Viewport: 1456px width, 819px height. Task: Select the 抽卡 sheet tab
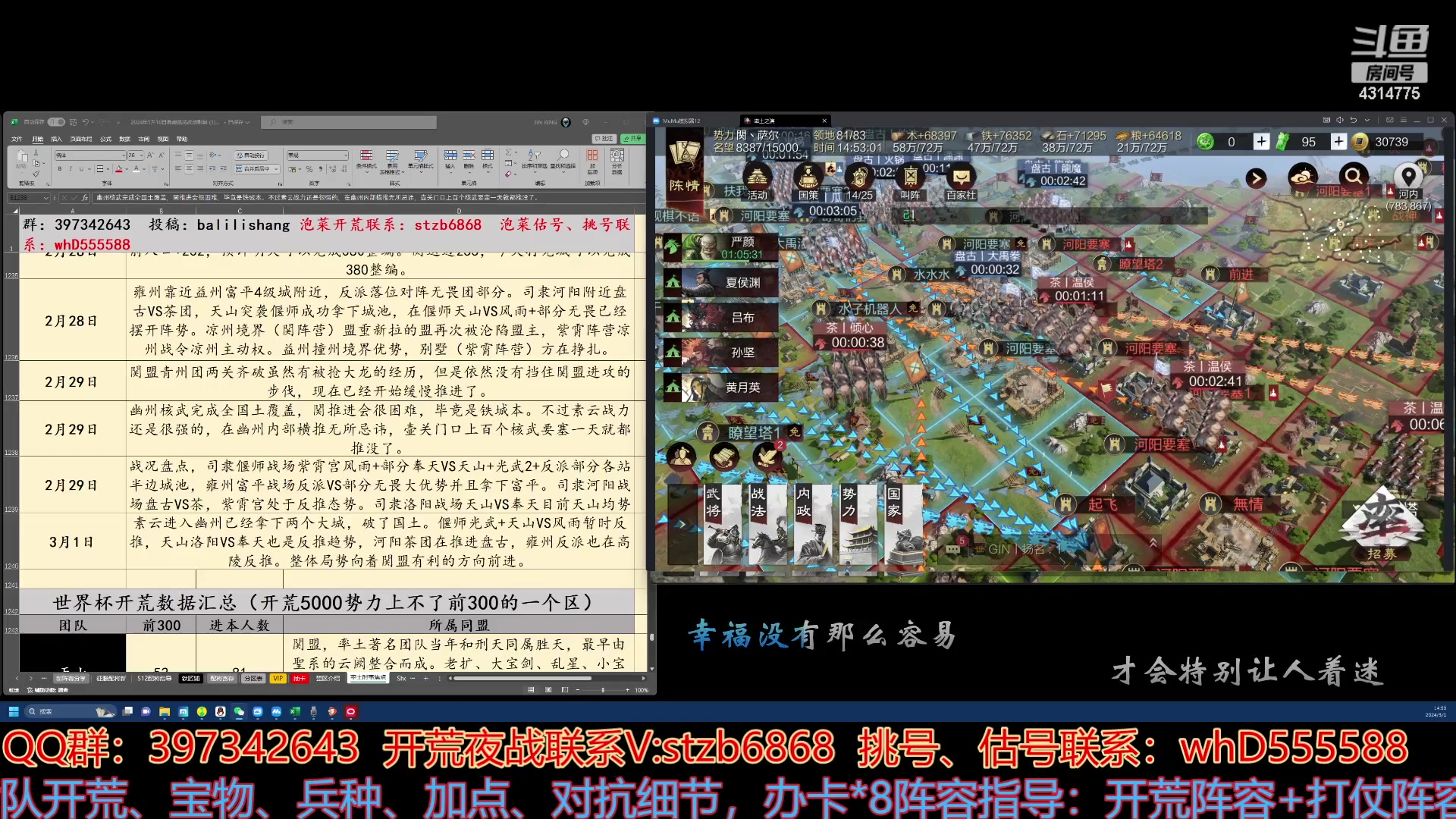[x=300, y=679]
